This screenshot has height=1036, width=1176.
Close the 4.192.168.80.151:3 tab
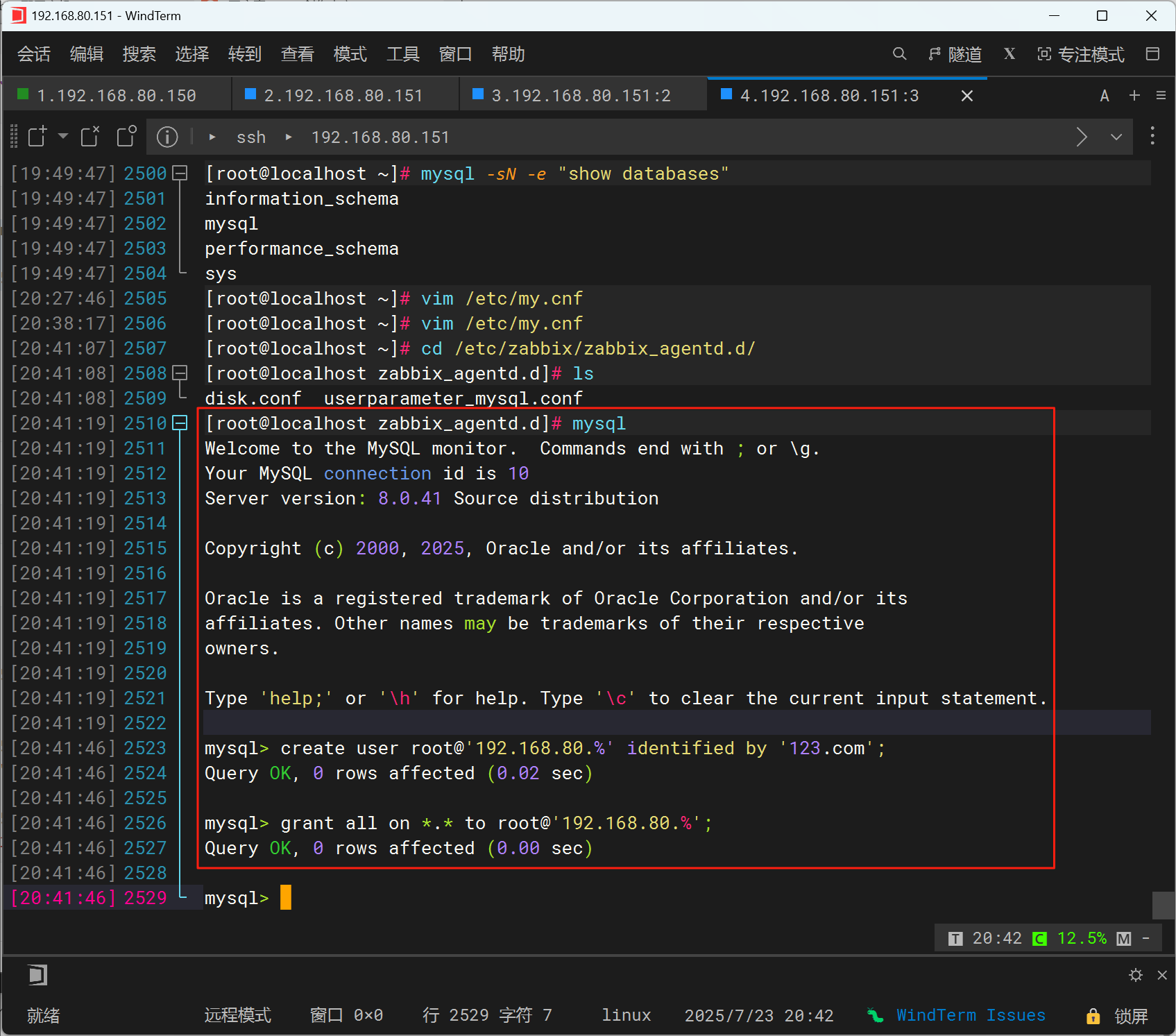pyautogui.click(x=967, y=96)
